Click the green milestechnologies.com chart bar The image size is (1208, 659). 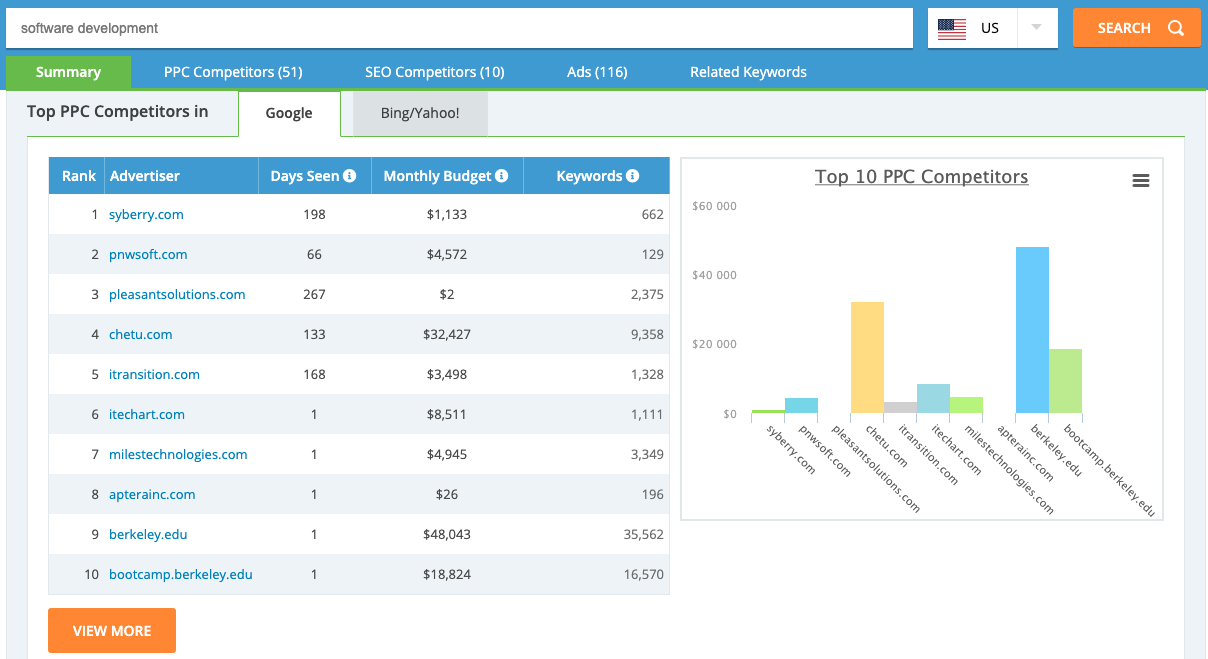pyautogui.click(x=966, y=405)
